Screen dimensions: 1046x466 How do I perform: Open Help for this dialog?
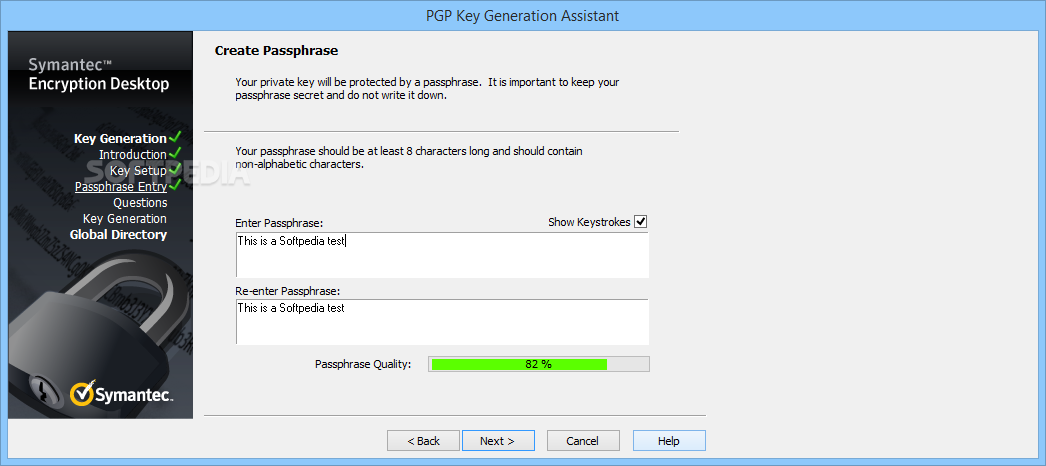coord(669,441)
